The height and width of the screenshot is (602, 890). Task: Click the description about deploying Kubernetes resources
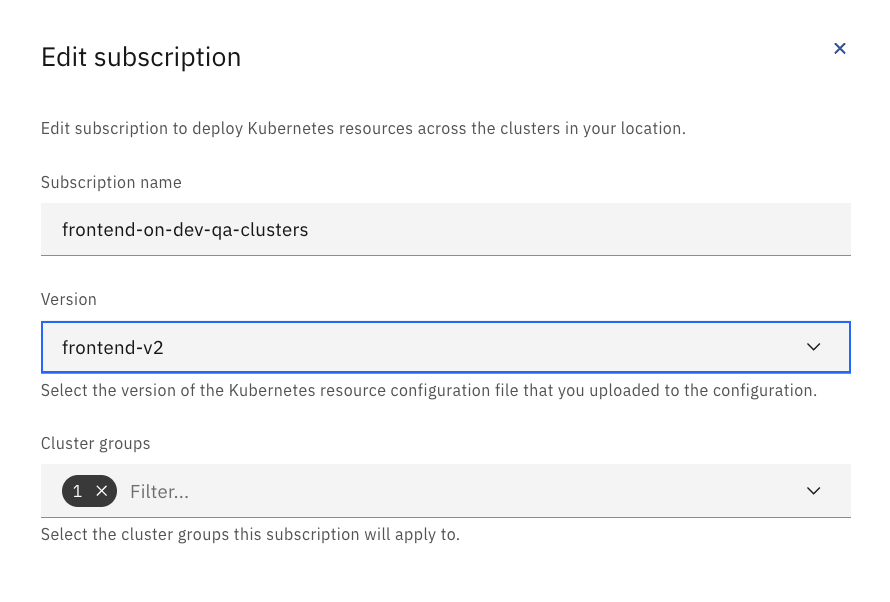click(x=363, y=129)
